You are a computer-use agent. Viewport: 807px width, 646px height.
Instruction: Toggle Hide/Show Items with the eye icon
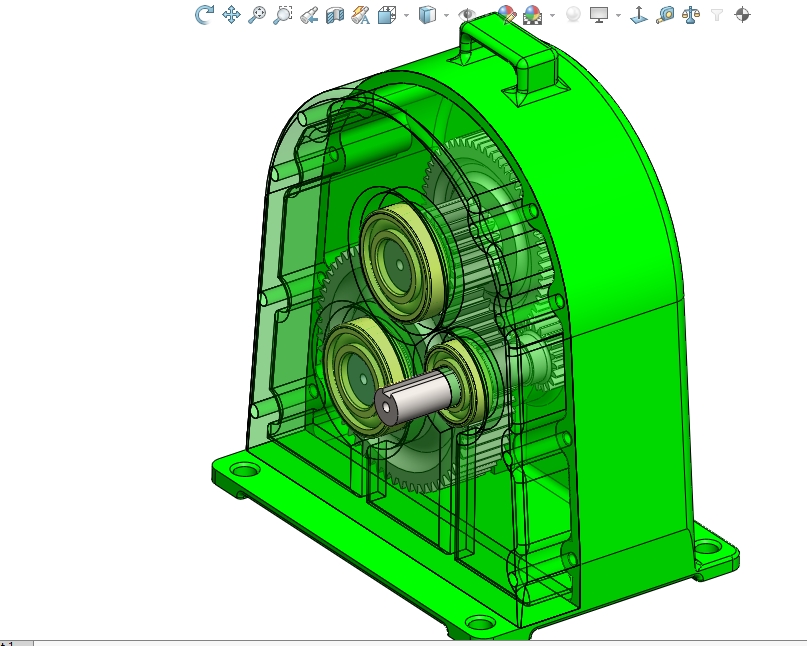pyautogui.click(x=467, y=14)
